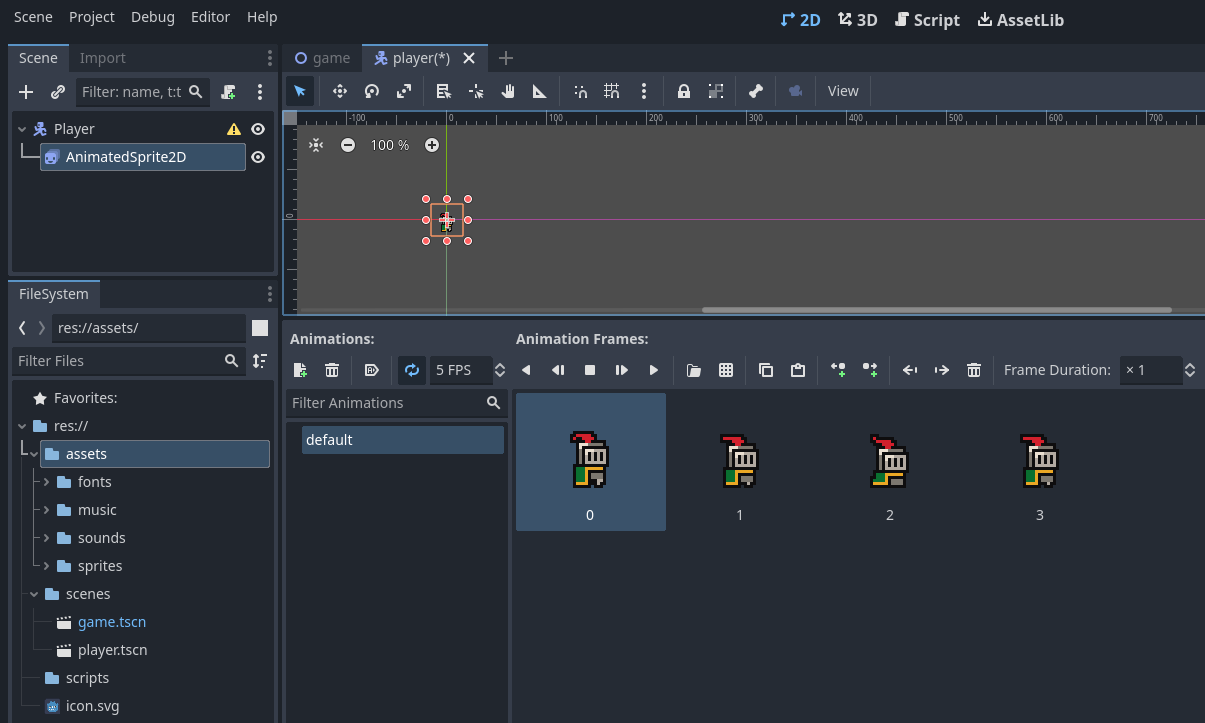Expand the sprites folder

point(46,566)
